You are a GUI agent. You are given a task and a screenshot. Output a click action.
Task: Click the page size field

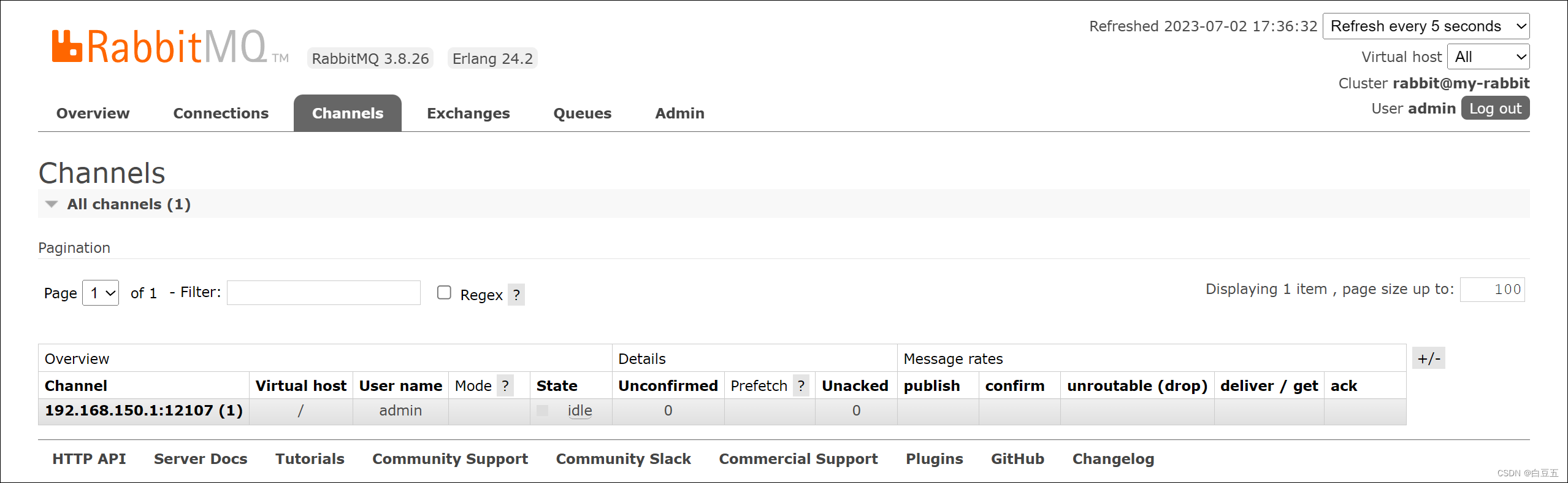[x=1492, y=290]
